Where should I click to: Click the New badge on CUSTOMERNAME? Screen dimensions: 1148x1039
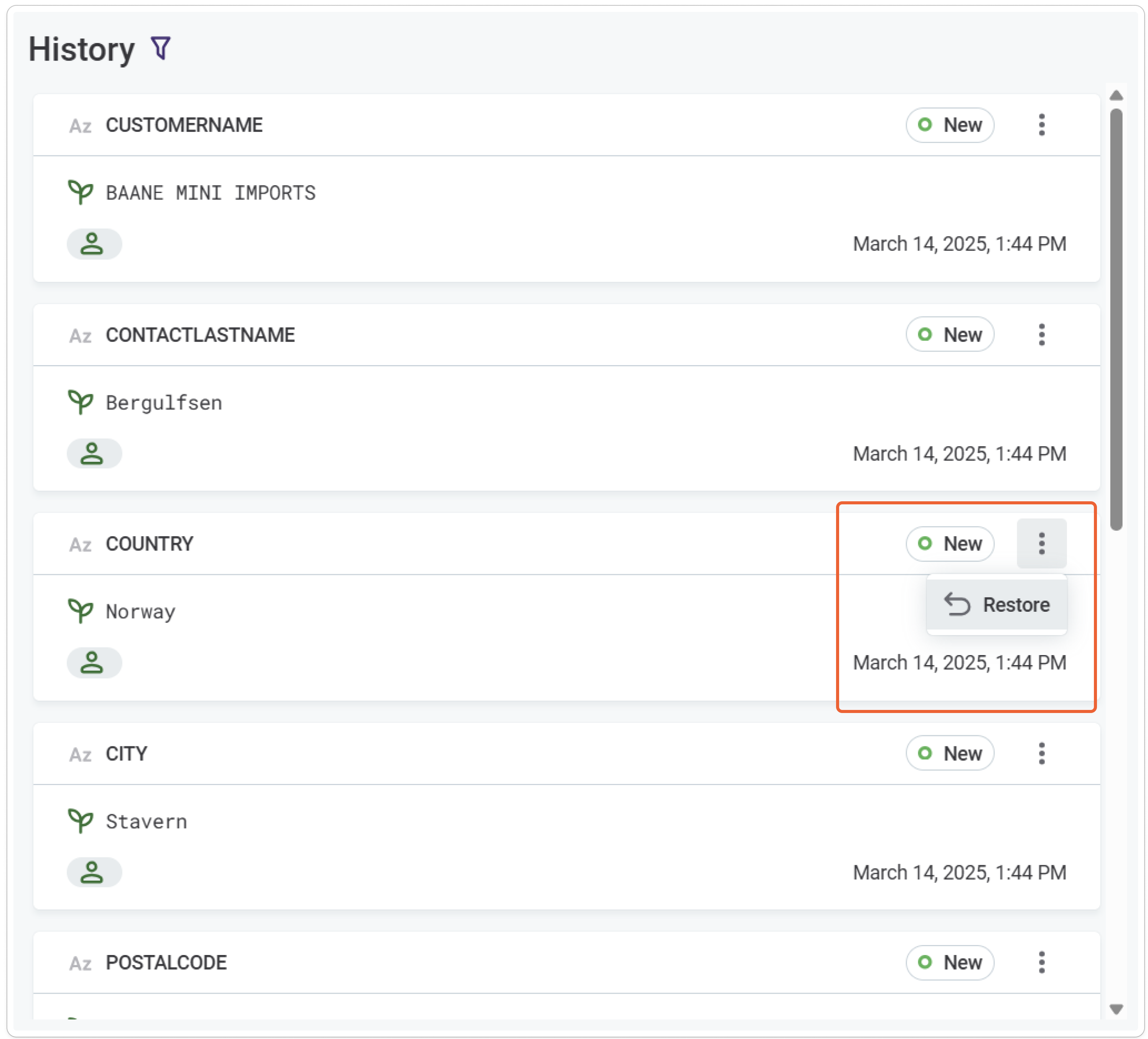949,125
